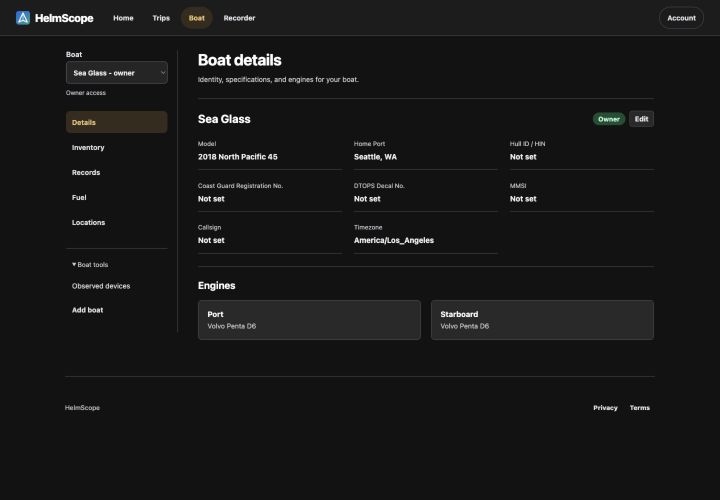Open Records in the sidebar
720x500 pixels.
(x=117, y=172)
